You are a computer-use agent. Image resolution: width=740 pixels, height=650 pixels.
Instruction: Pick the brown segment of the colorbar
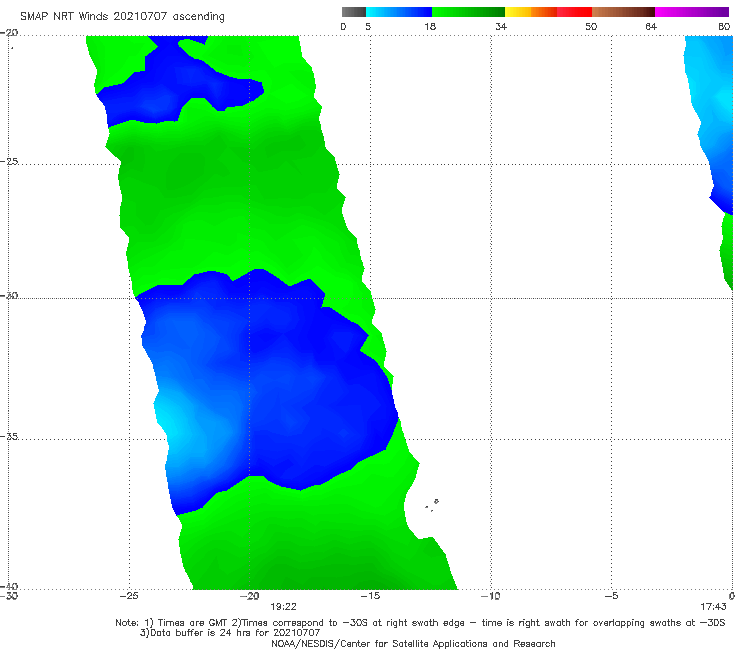point(623,12)
